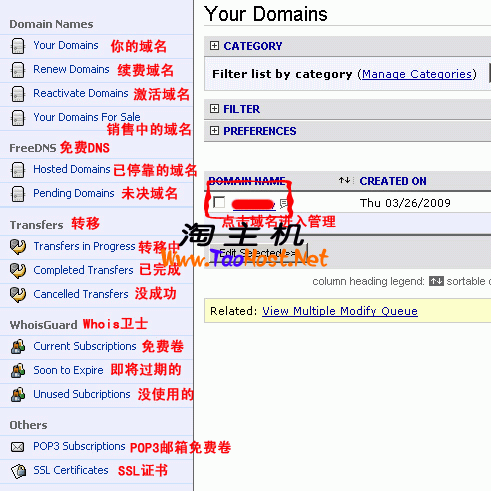This screenshot has width=491, height=491.
Task: Click the Renew Domains server icon
Action: [x=18, y=70]
